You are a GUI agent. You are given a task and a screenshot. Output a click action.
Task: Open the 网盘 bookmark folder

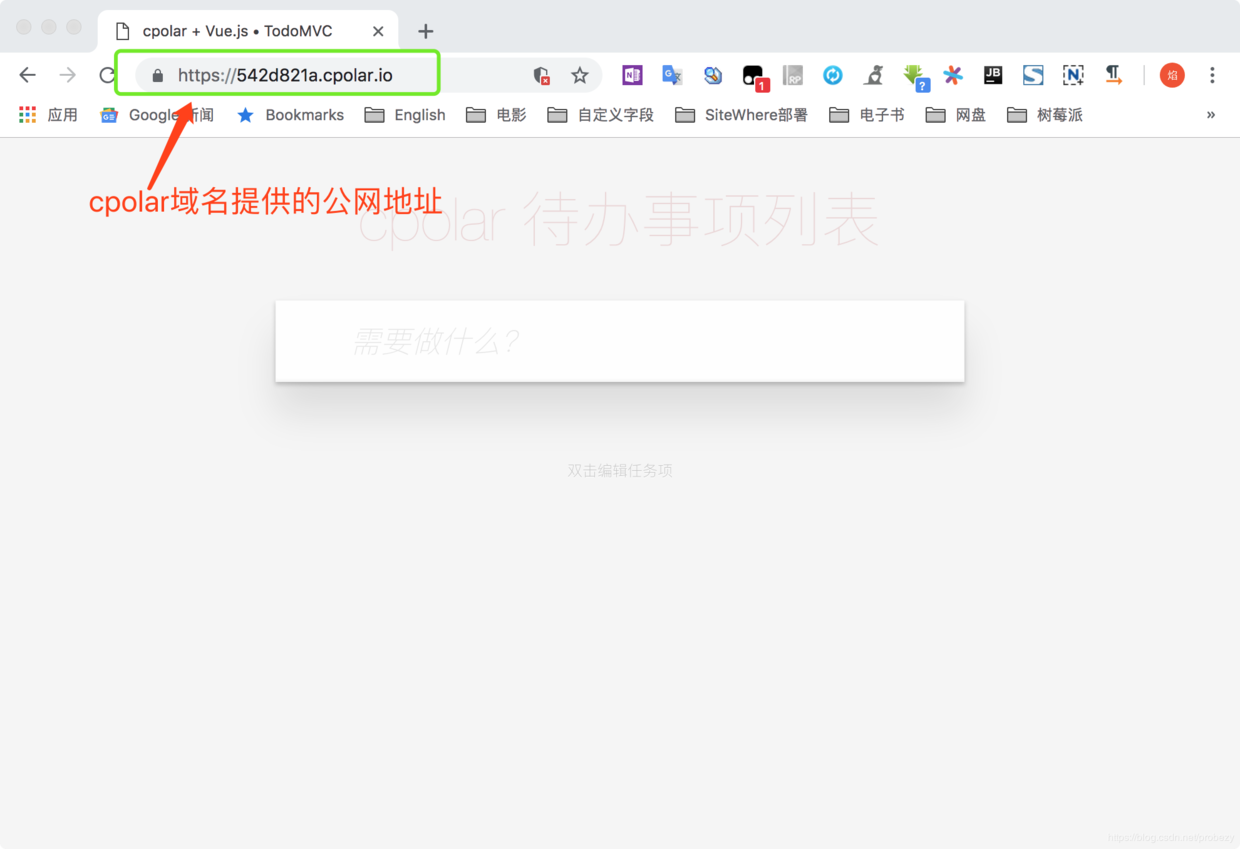point(956,115)
